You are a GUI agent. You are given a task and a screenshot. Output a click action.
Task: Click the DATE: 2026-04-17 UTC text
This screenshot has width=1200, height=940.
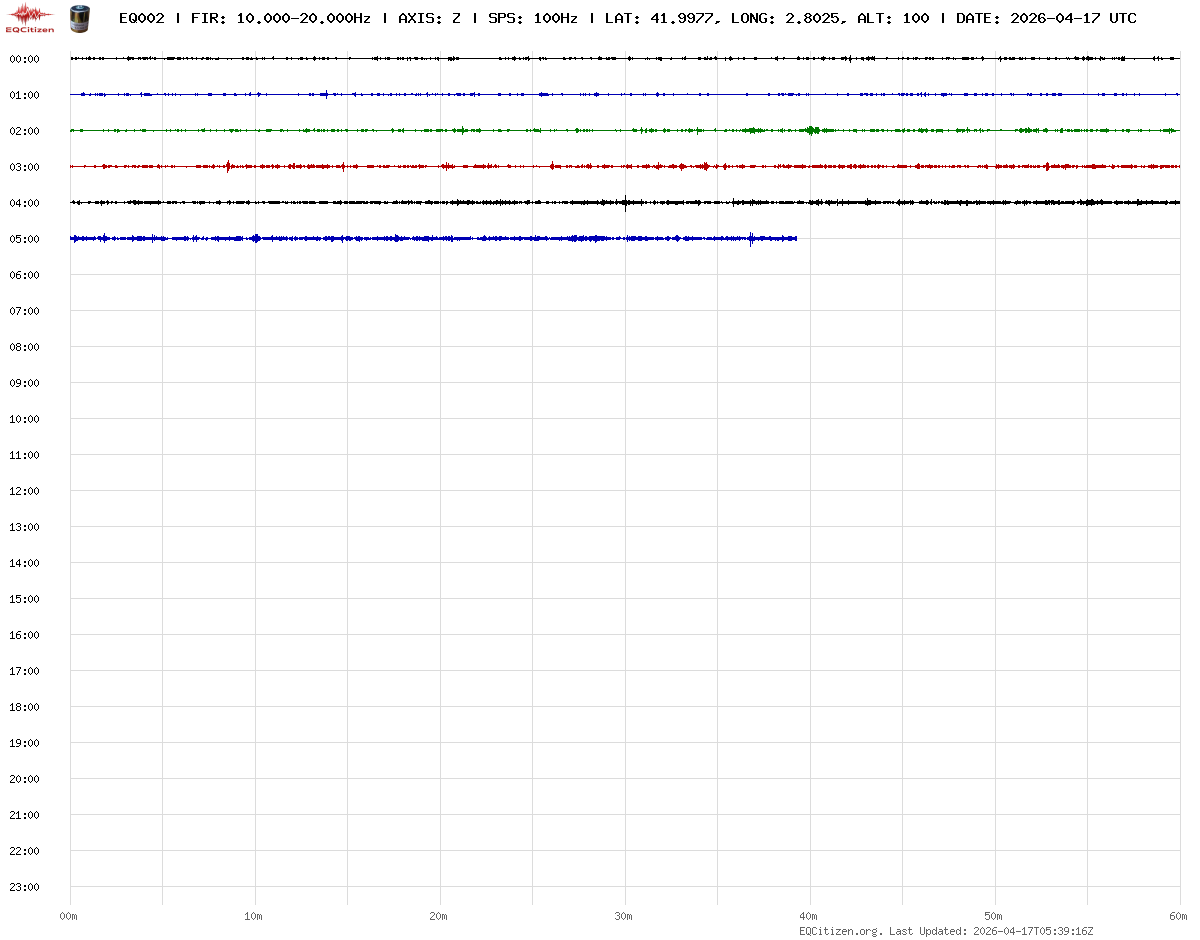pyautogui.click(x=1046, y=18)
